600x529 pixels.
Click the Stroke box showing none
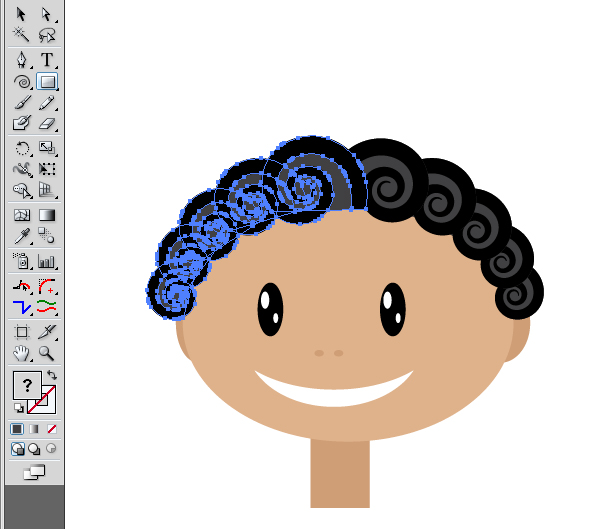(x=48, y=406)
